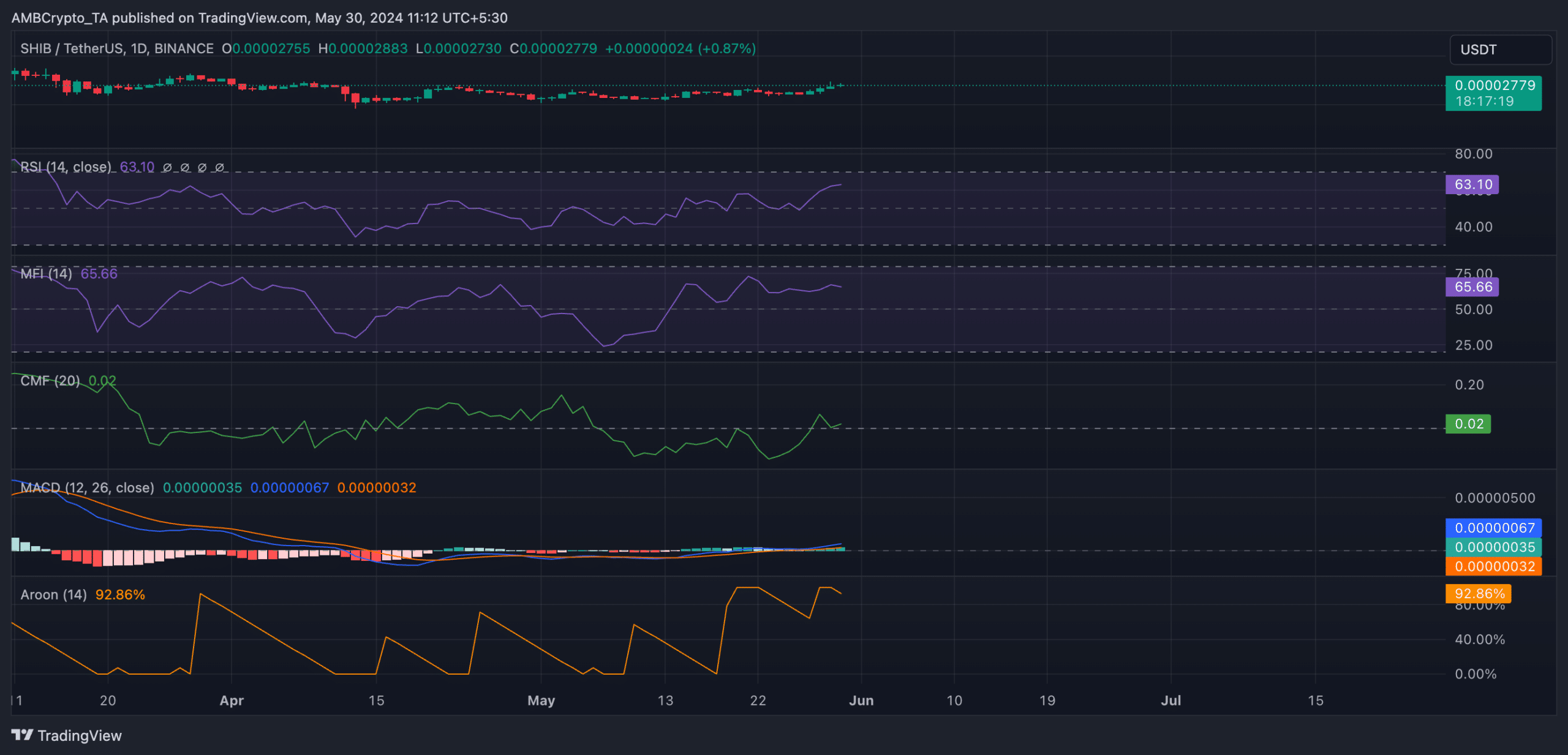Click the blue MACD tag 0.00000067

point(1493,528)
